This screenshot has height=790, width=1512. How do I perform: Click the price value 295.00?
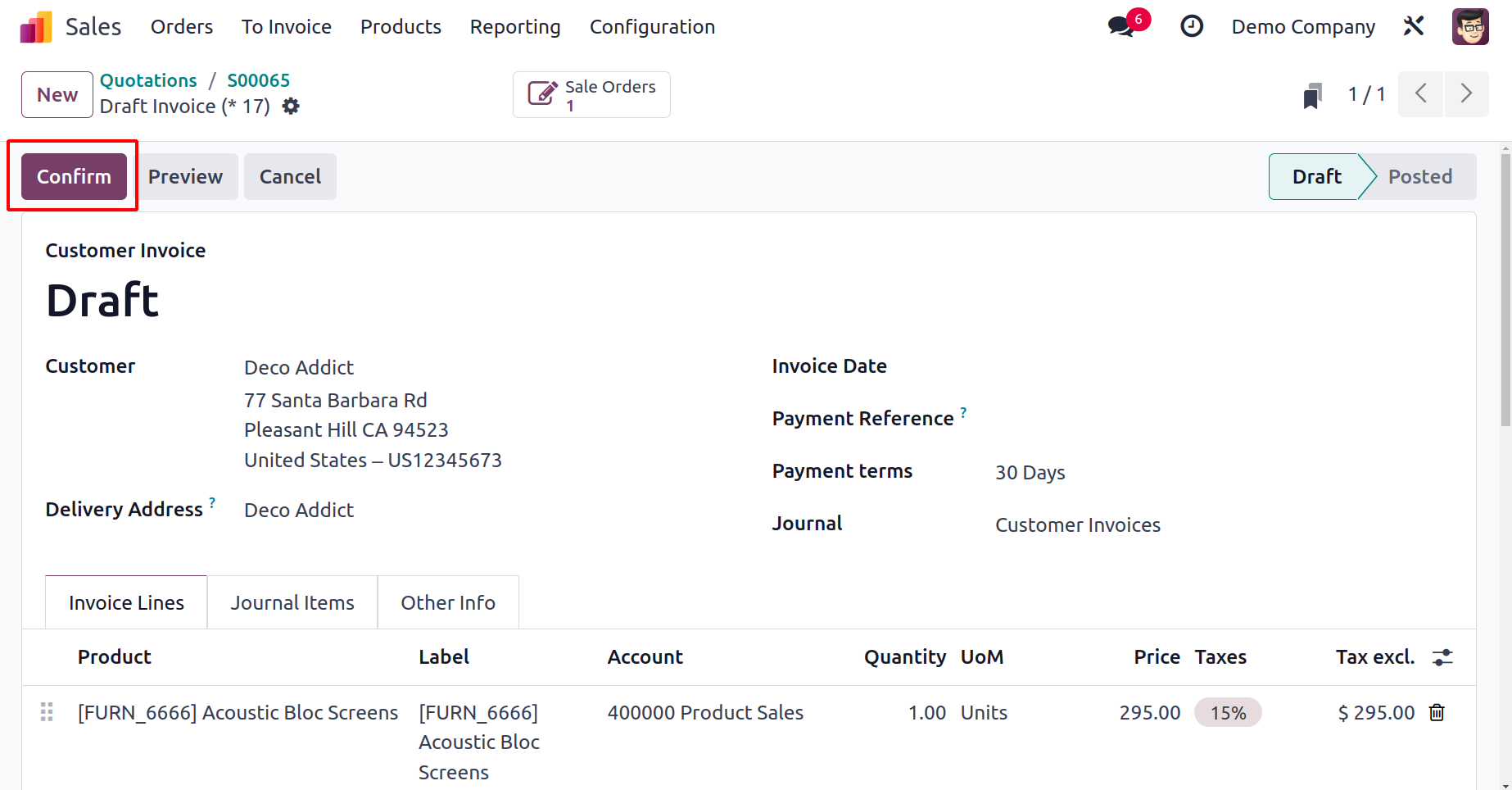(1150, 713)
